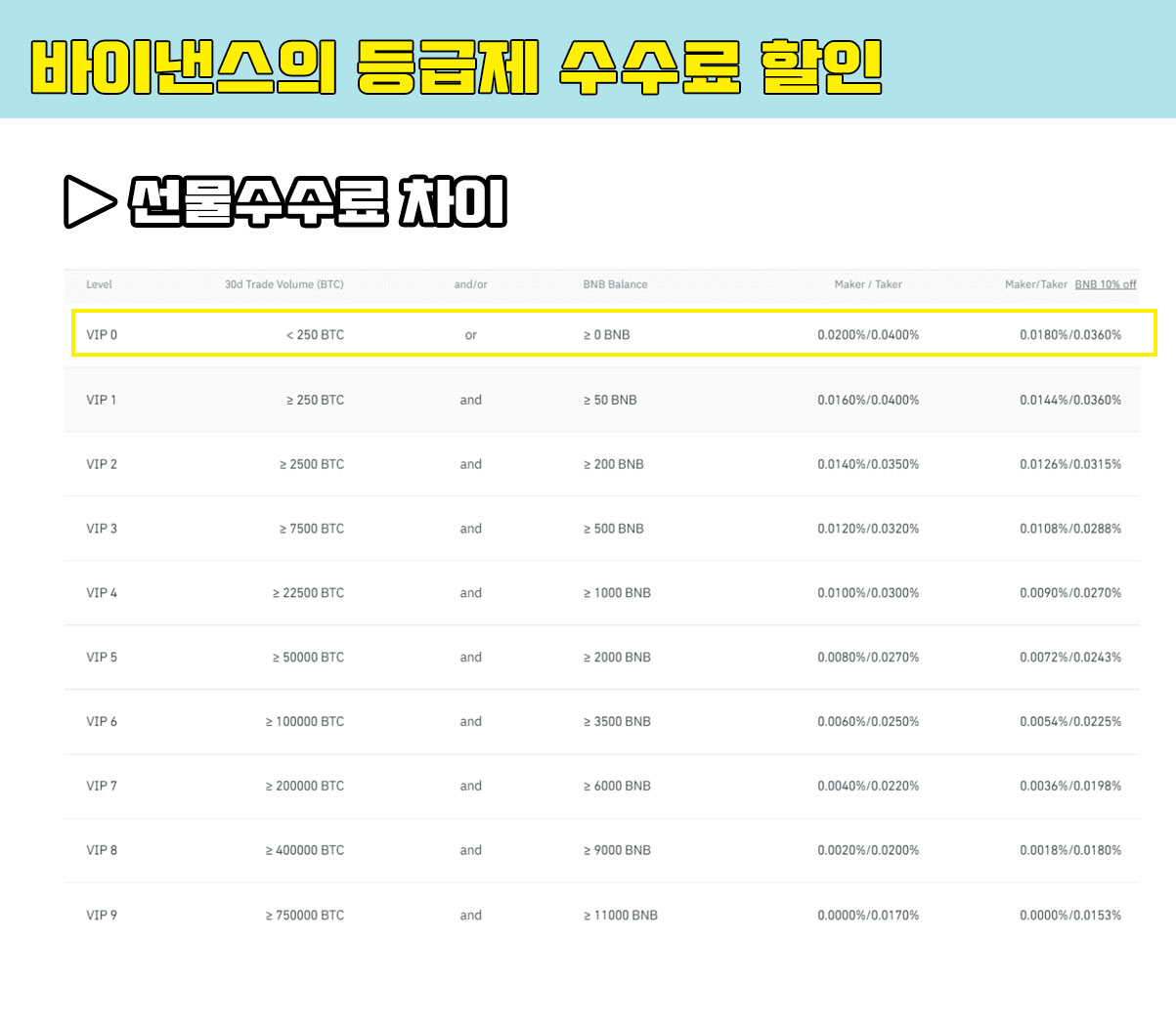Select the ≥ 50000 BTC volume cell
Viewport: 1176px width, 1026px height.
coord(308,658)
